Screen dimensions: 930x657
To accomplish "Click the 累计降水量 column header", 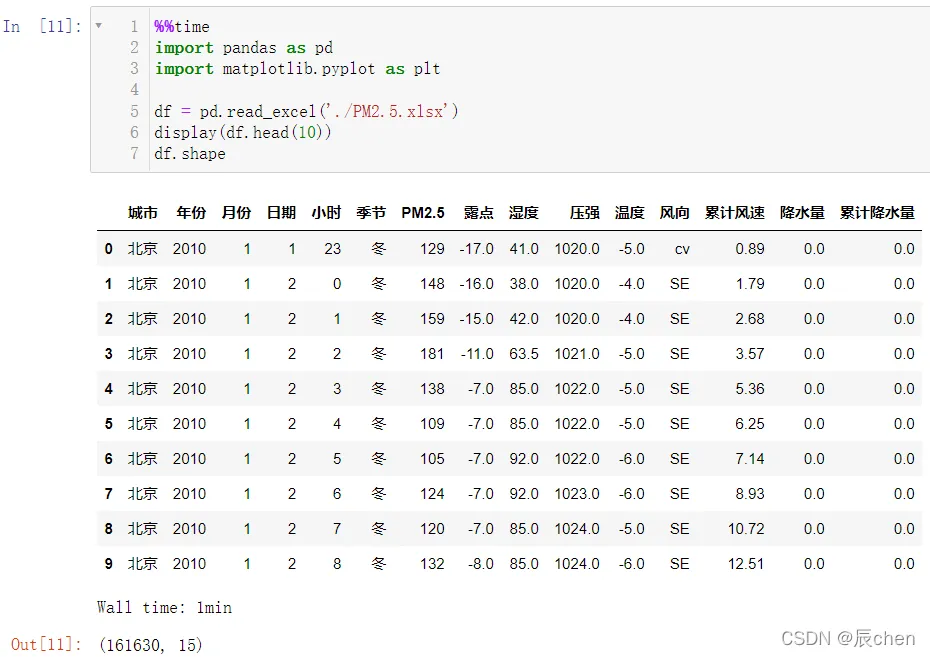I will 877,213.
